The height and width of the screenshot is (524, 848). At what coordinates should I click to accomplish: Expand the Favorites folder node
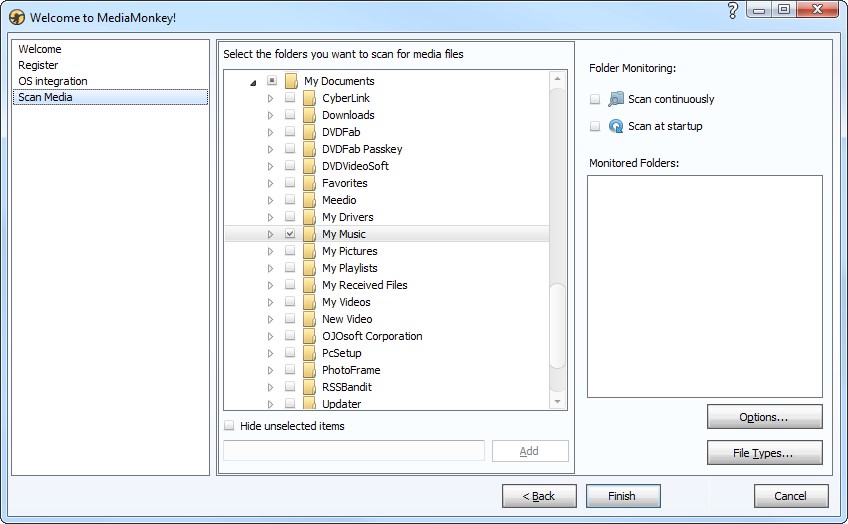pos(270,183)
